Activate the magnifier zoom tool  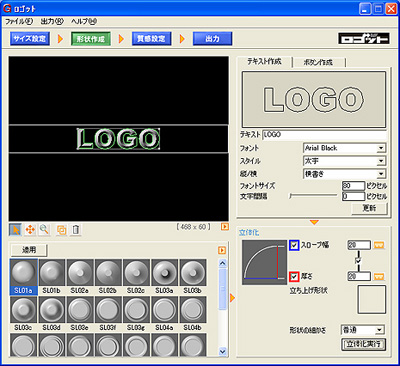click(x=44, y=230)
